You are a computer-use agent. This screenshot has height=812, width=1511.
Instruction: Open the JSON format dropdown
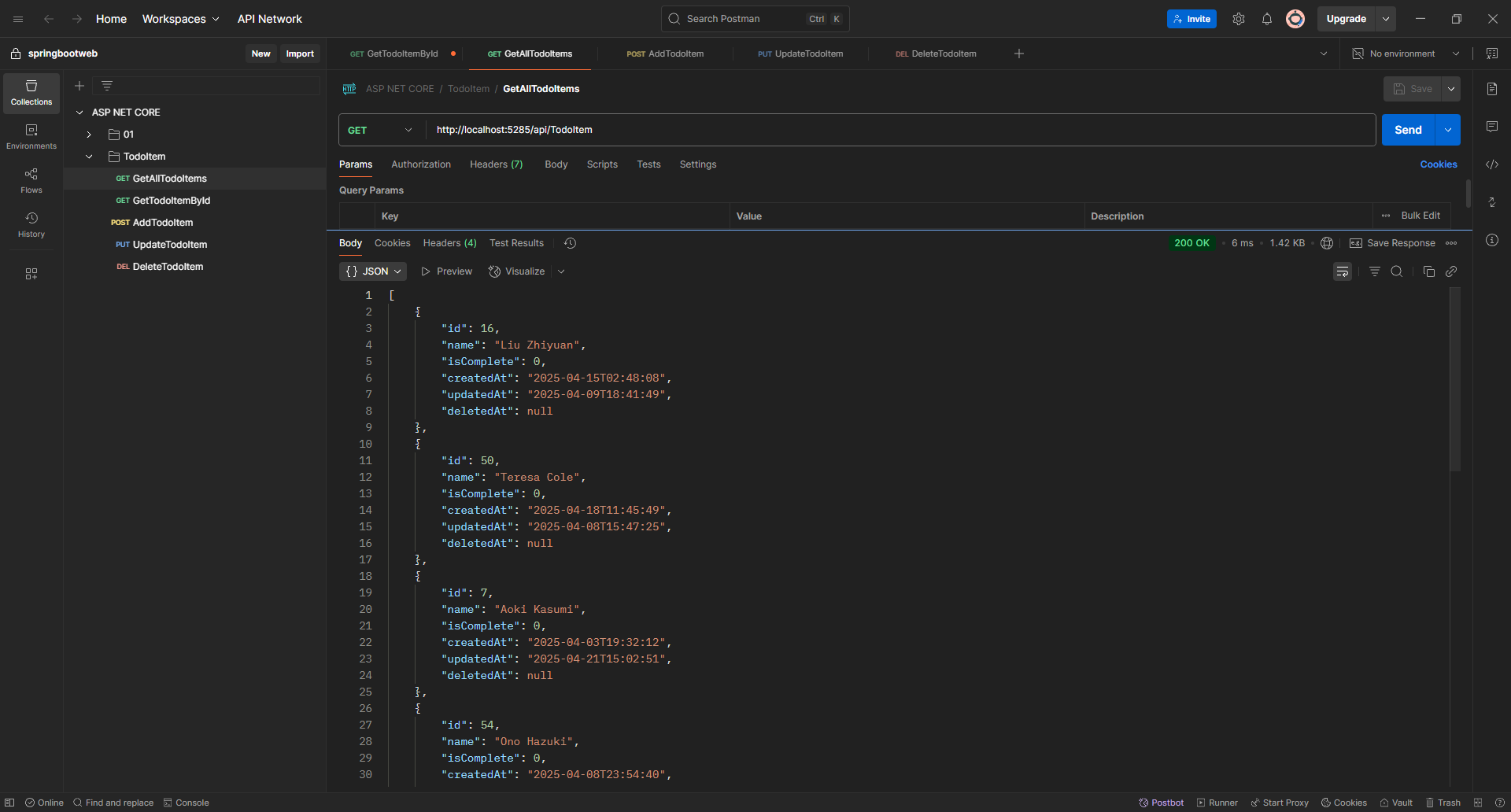373,271
